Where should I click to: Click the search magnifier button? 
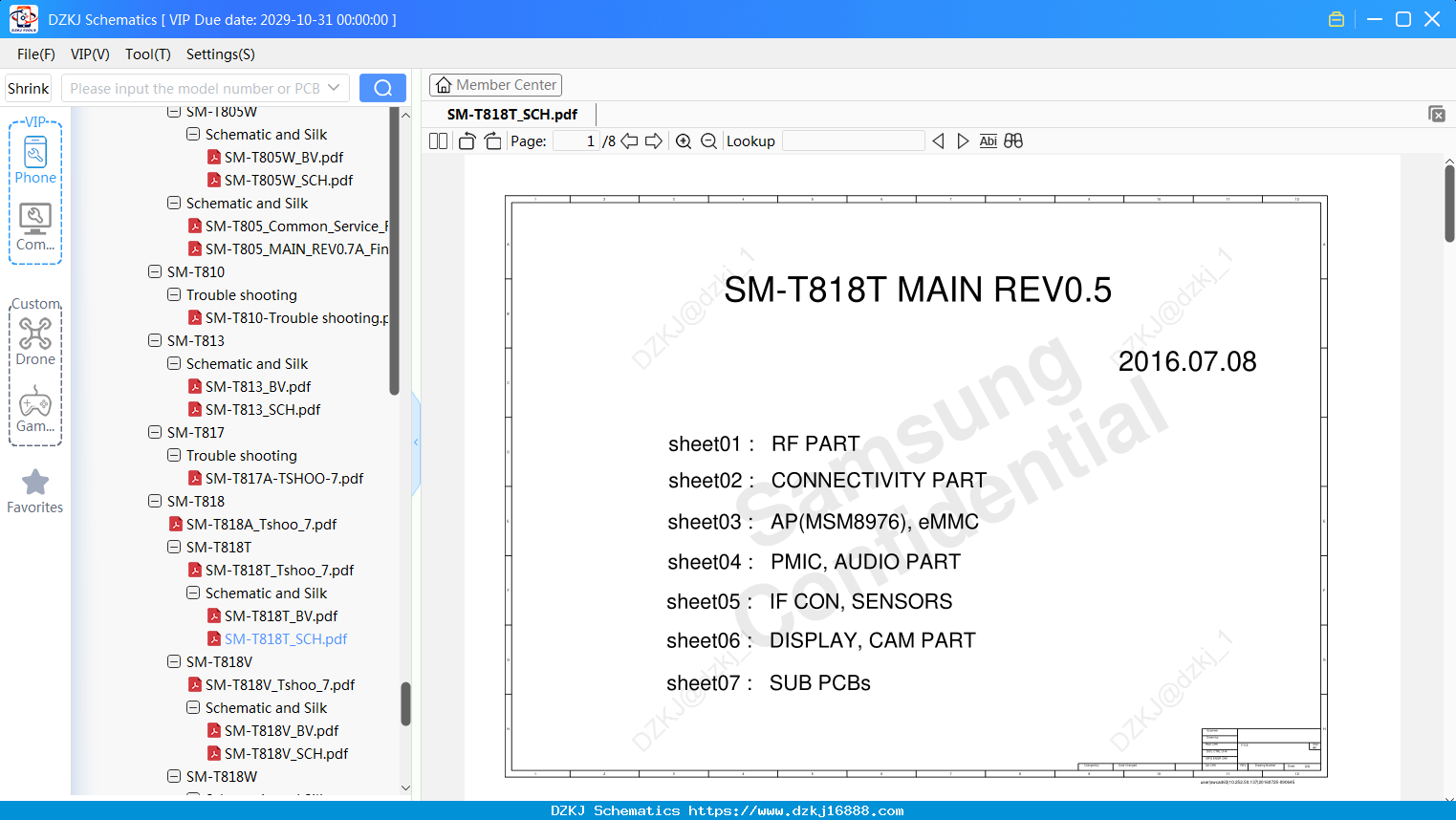pos(382,88)
